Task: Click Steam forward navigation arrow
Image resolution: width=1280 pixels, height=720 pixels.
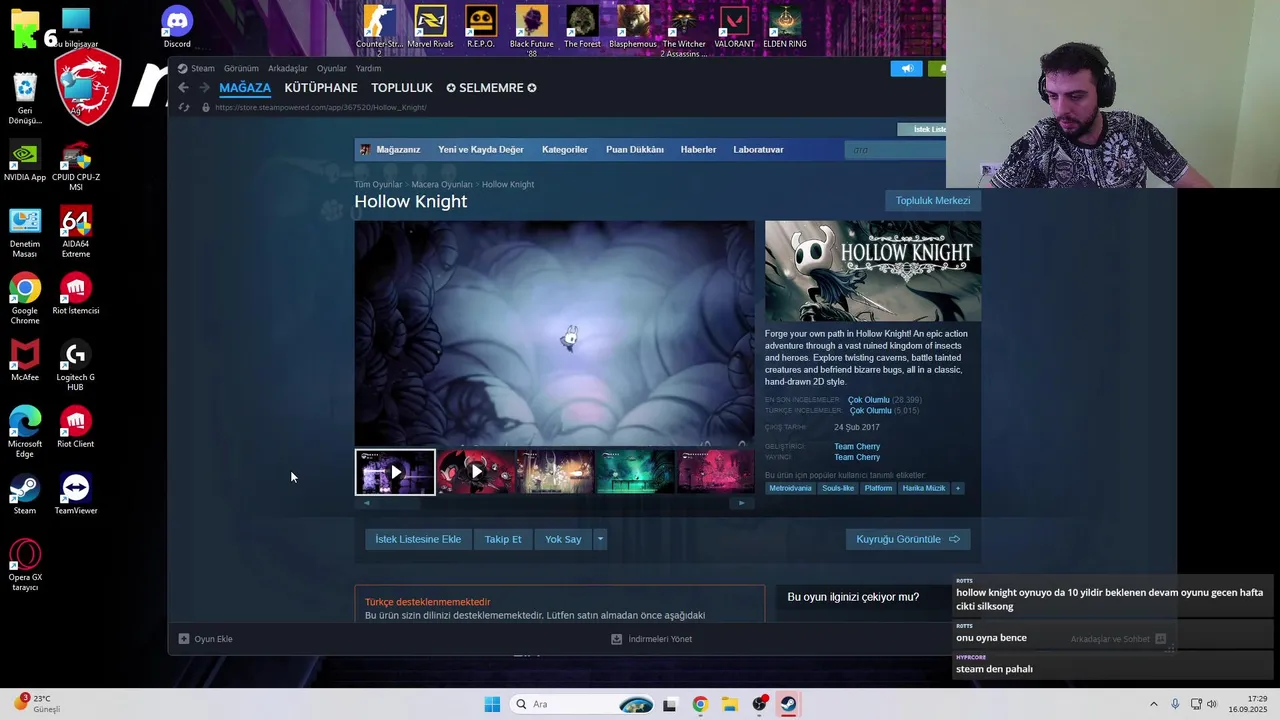Action: coord(204,88)
